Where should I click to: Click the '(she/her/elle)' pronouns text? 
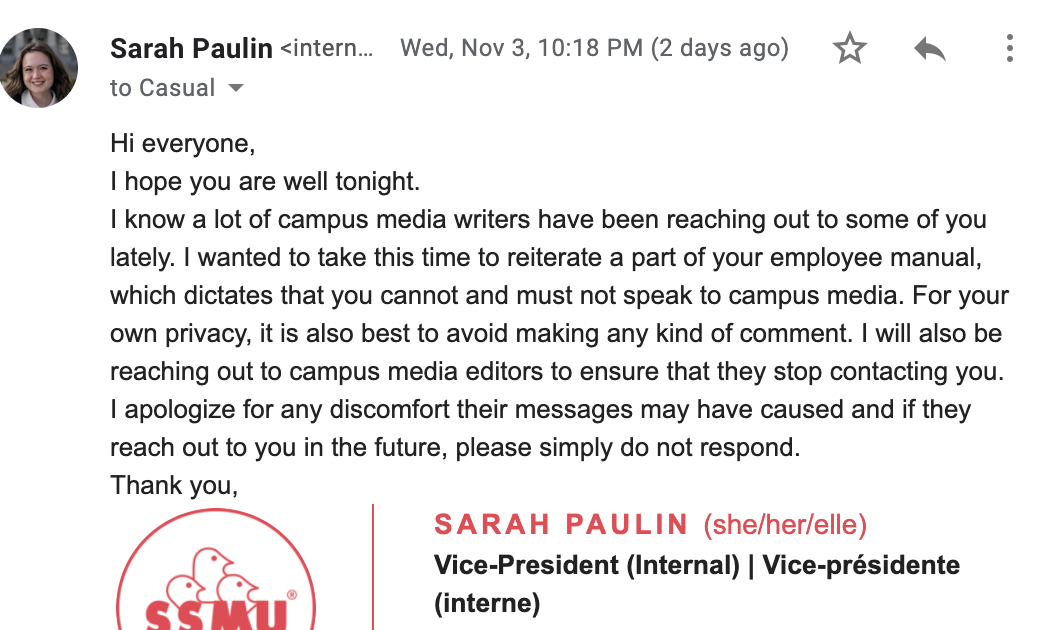point(785,525)
